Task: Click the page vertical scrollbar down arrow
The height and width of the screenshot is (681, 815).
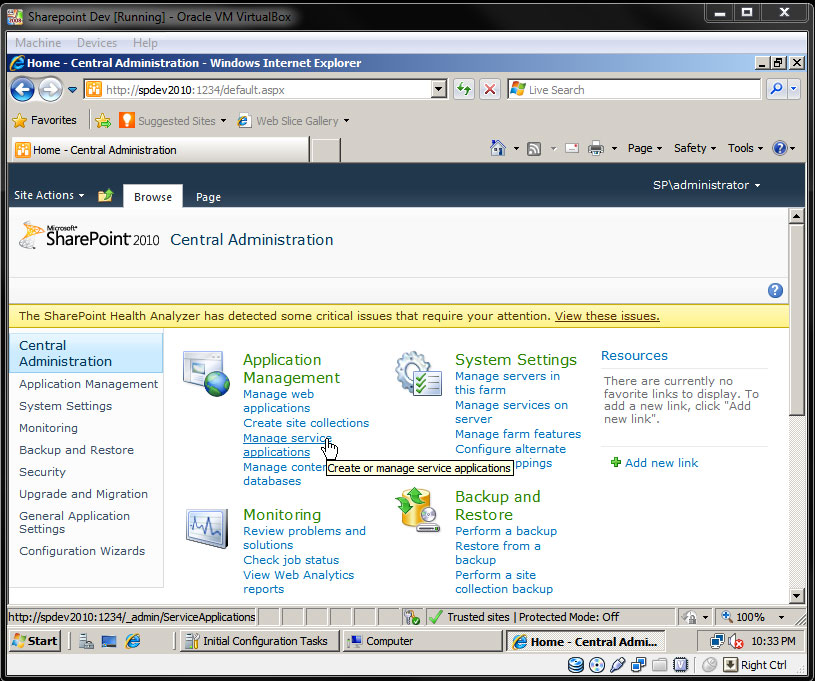Action: 796,596
